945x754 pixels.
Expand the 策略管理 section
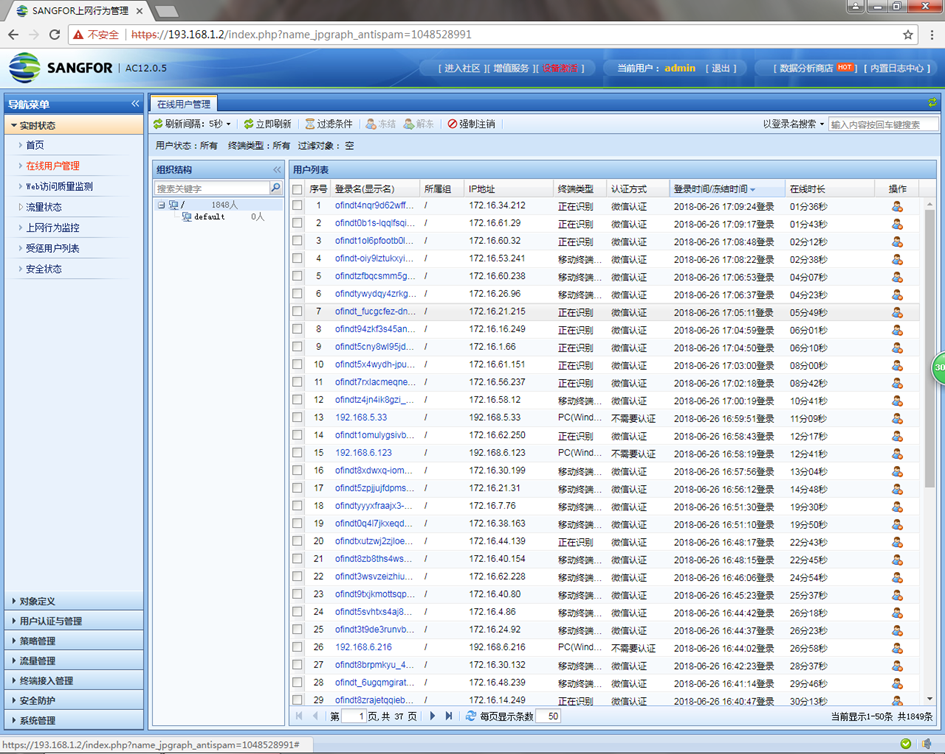click(74, 641)
